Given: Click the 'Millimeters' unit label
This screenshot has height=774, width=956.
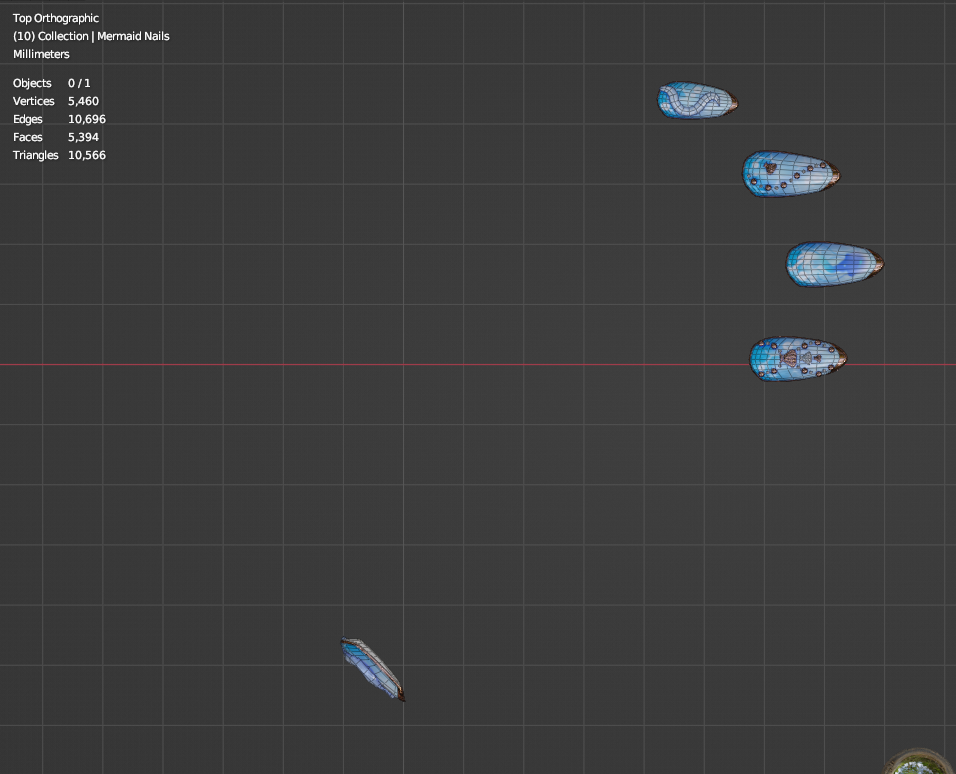Looking at the screenshot, I should pyautogui.click(x=41, y=54).
